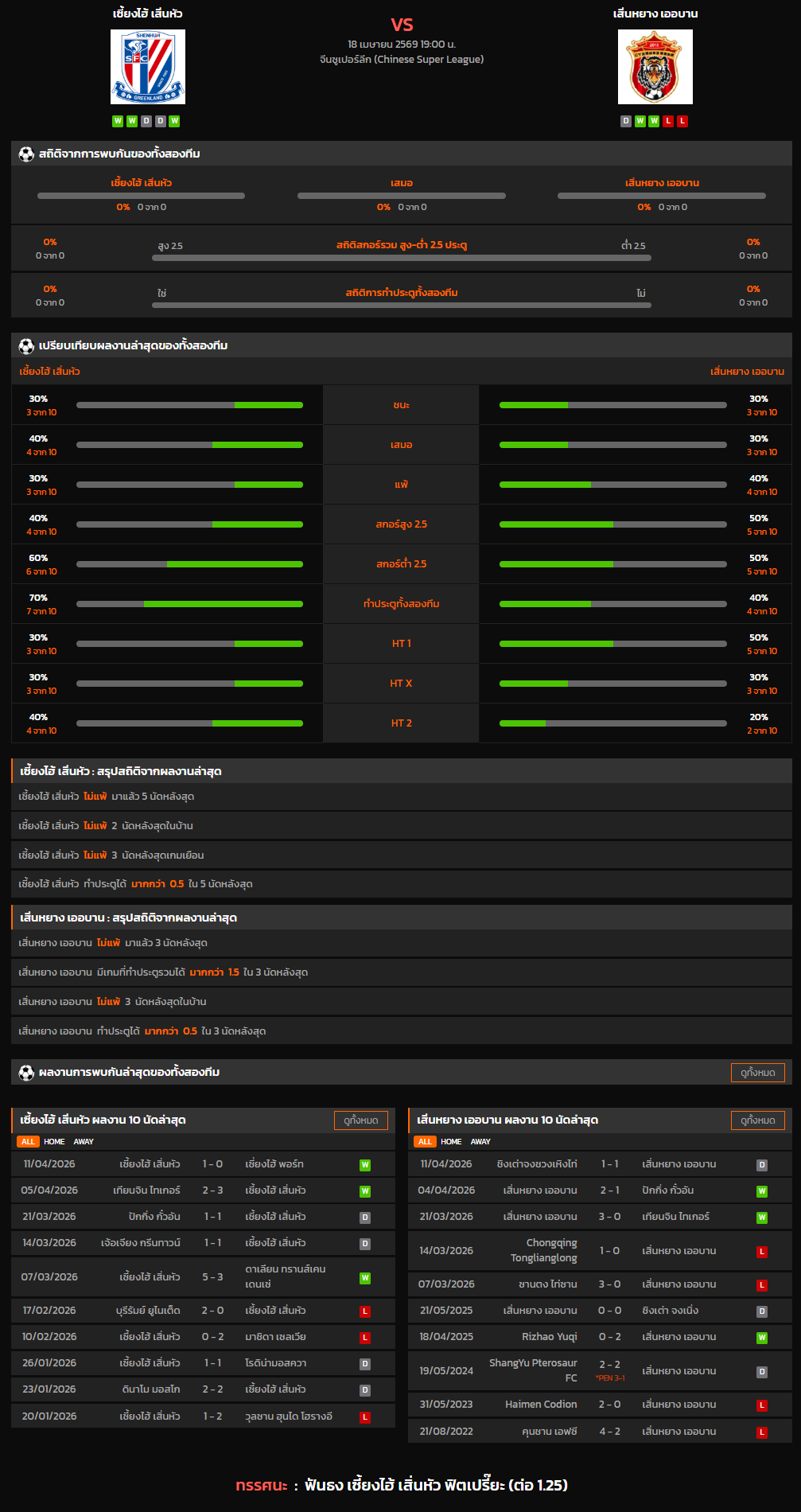Select ALL filter in Shenhua last 10 matches

point(28,1142)
